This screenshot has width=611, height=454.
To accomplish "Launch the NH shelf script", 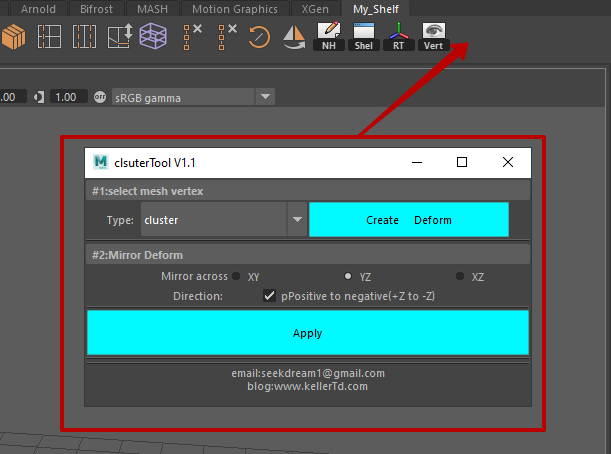I will [x=329, y=37].
